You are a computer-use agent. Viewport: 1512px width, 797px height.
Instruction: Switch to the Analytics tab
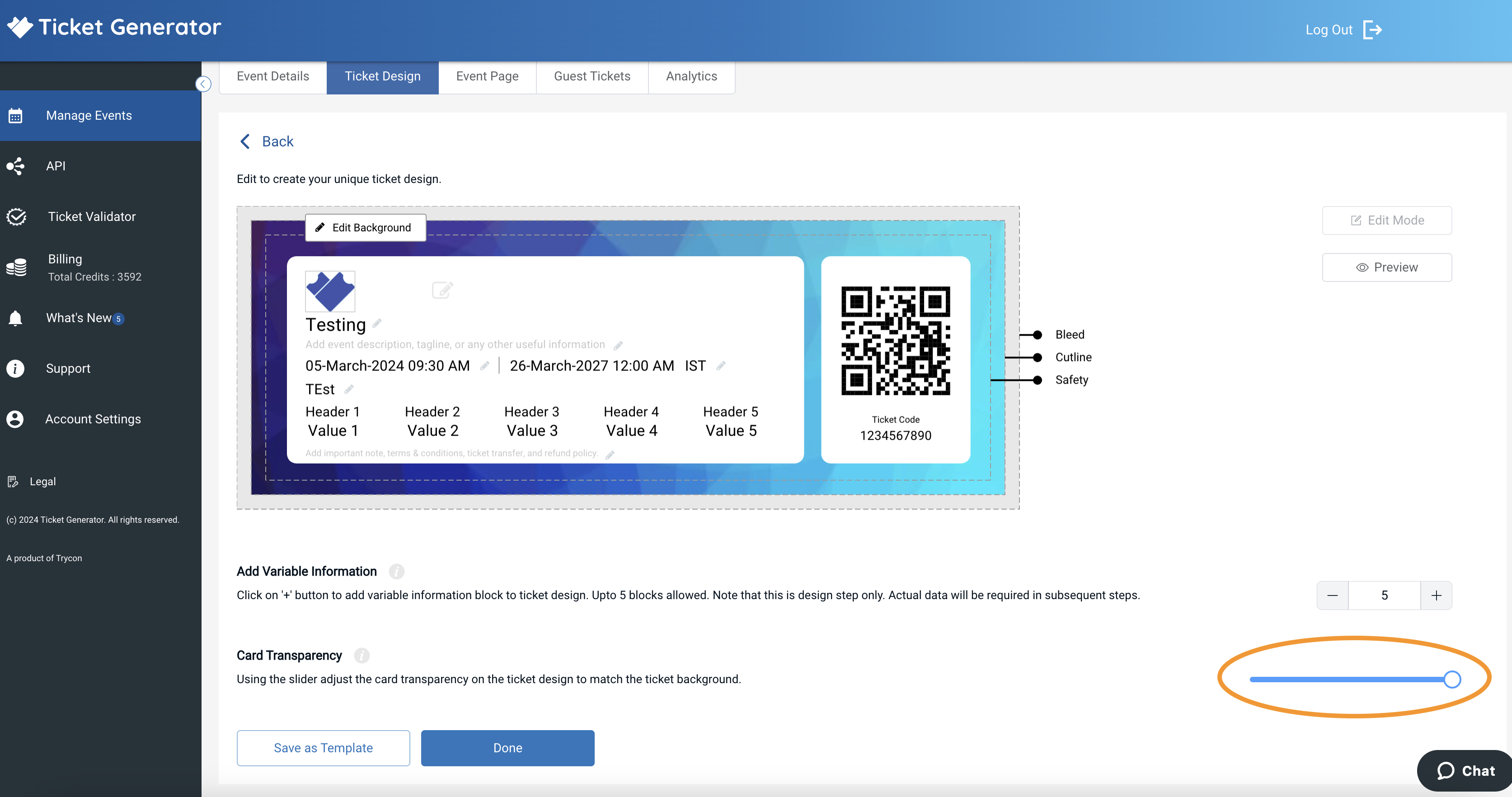point(691,76)
